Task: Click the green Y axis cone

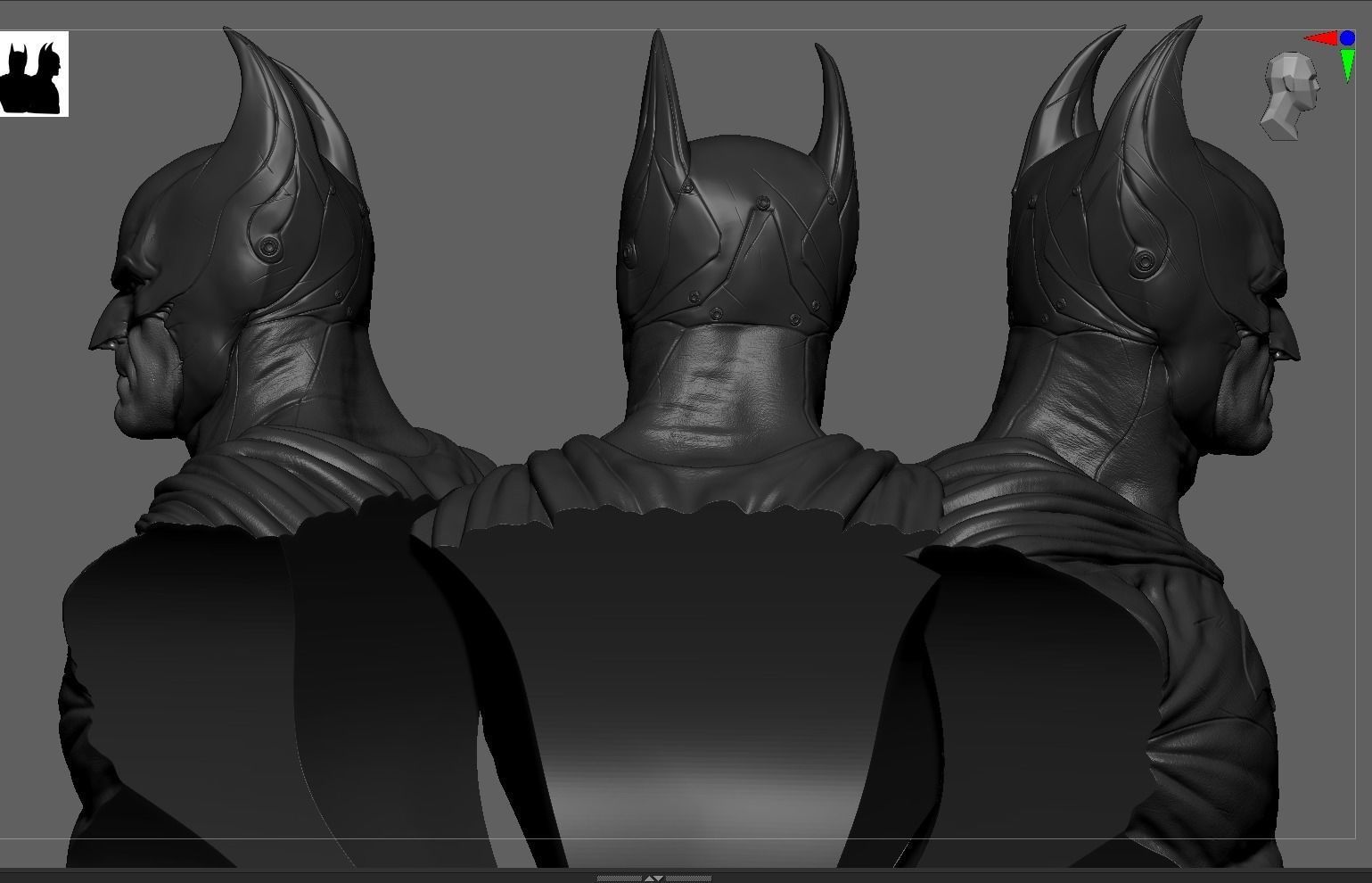Action: tap(1348, 65)
